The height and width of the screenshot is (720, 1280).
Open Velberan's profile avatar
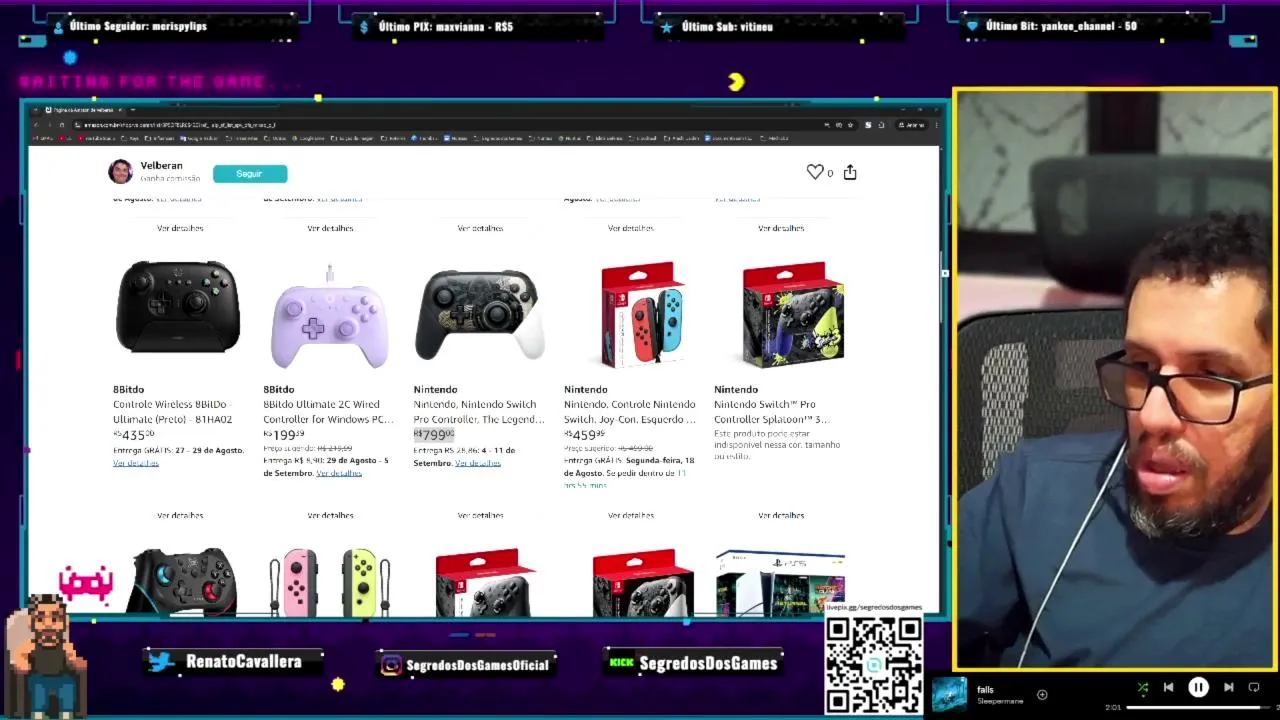[x=120, y=172]
